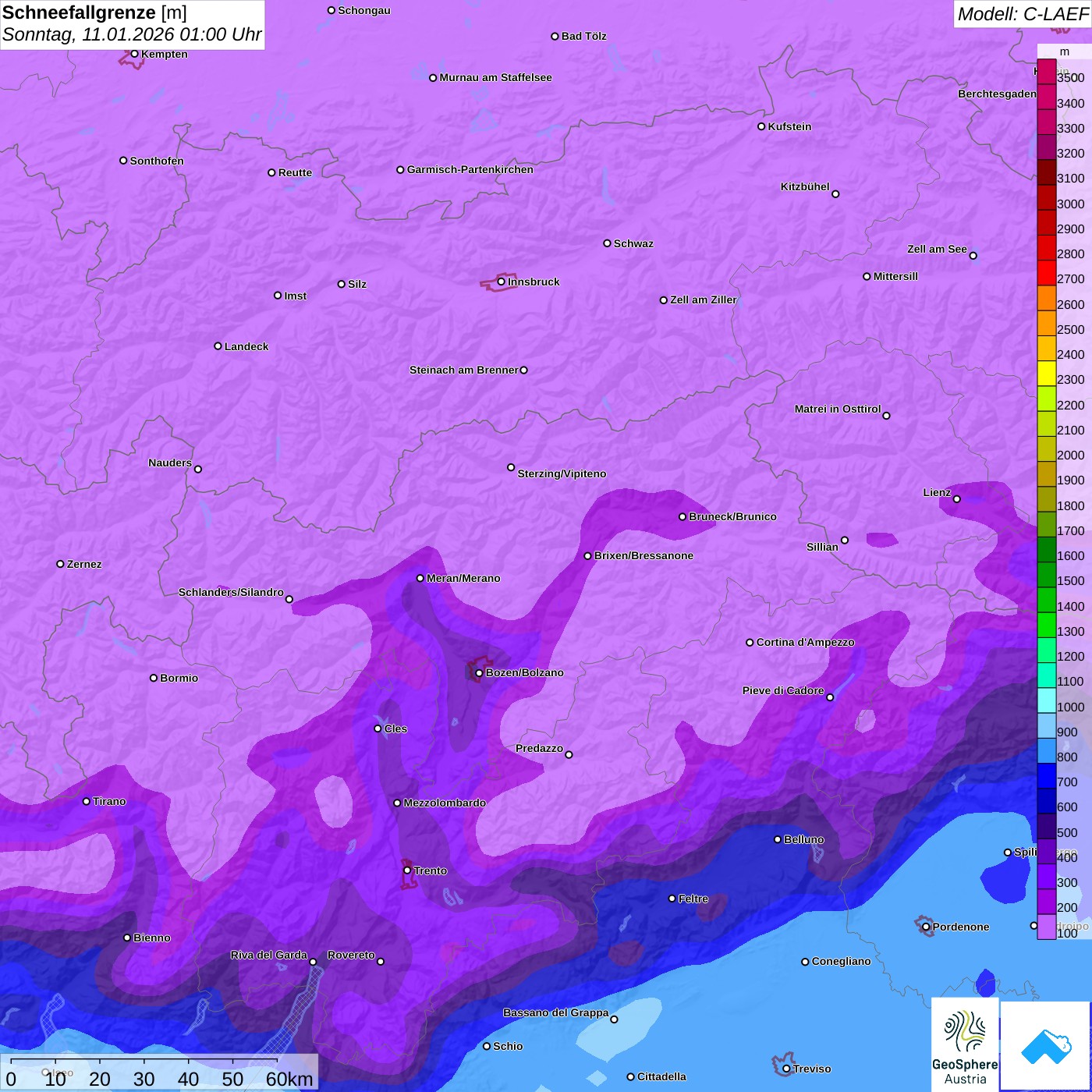
Task: Click the GeoSphere Austria logo
Action: click(x=965, y=1044)
